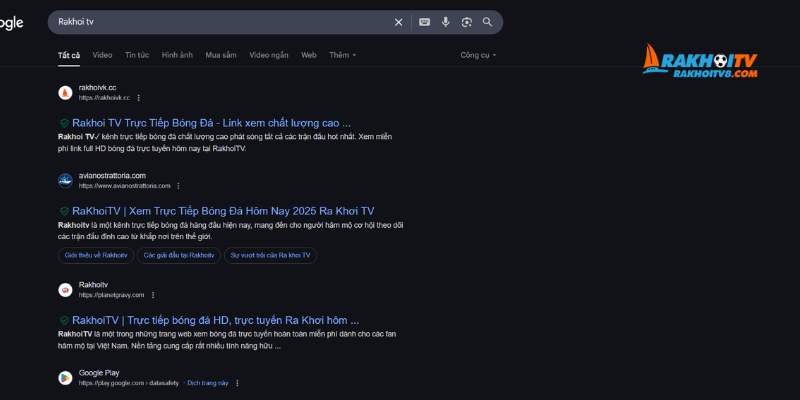Viewport: 800px width, 400px height.
Task: Click the Giới thiệu về Rakhoitv chip
Action: pos(96,255)
